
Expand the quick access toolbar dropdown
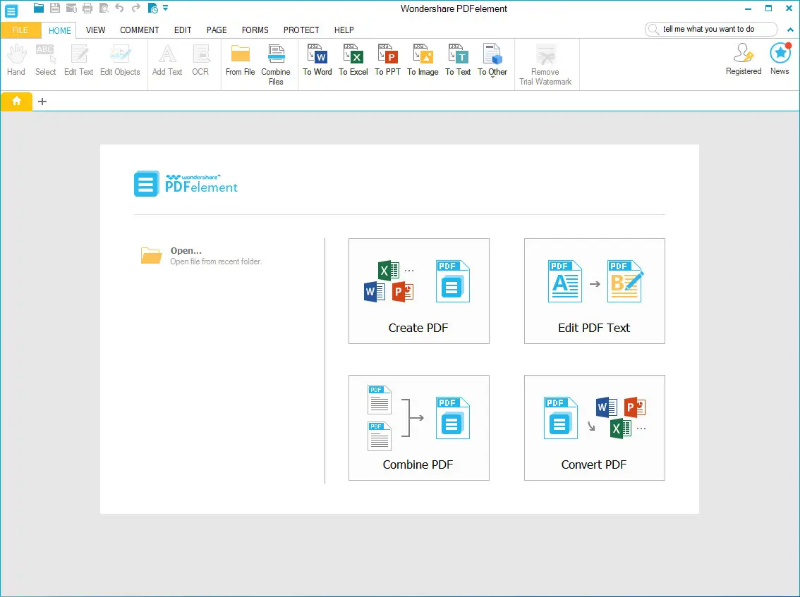(166, 8)
